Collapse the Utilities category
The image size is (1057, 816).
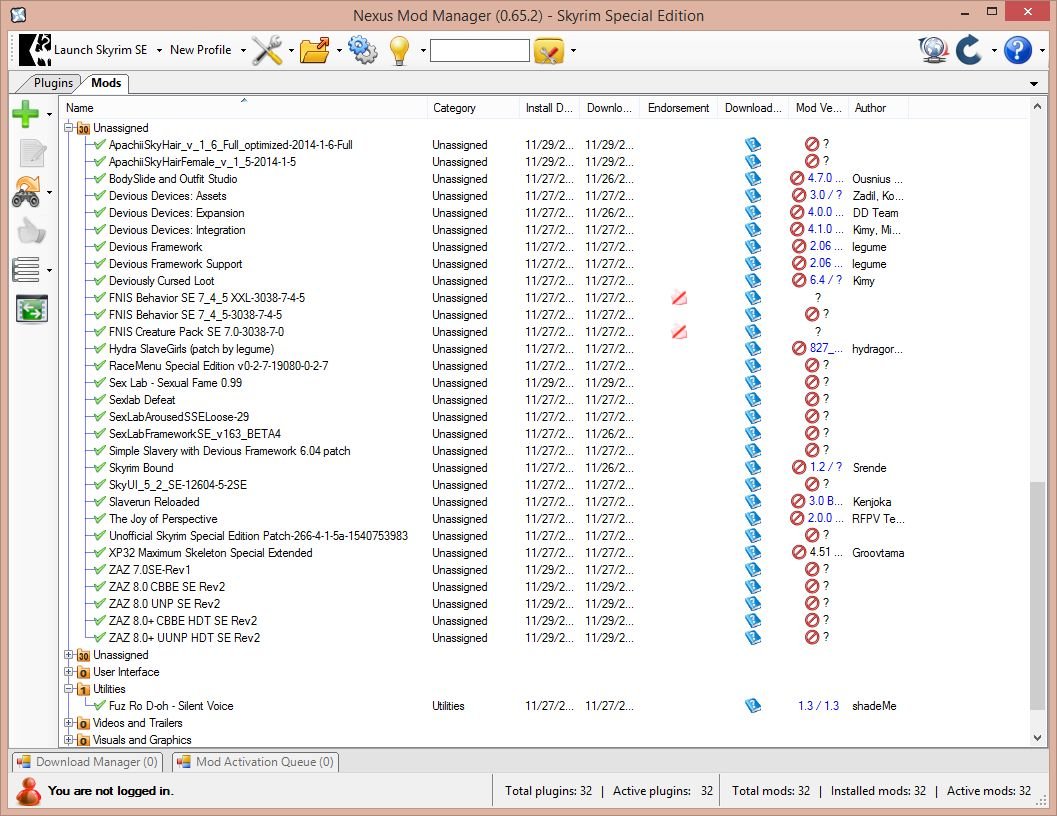[69, 688]
